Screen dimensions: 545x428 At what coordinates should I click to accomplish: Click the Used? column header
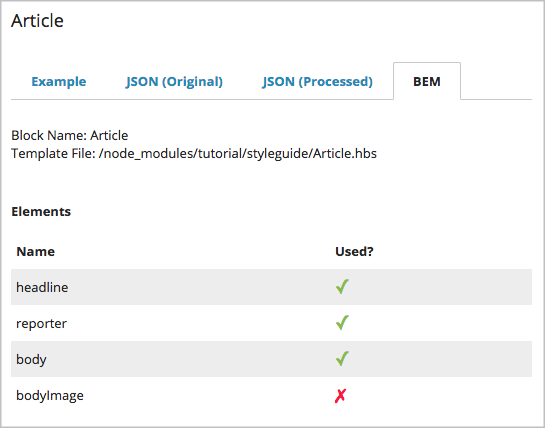(x=354, y=251)
